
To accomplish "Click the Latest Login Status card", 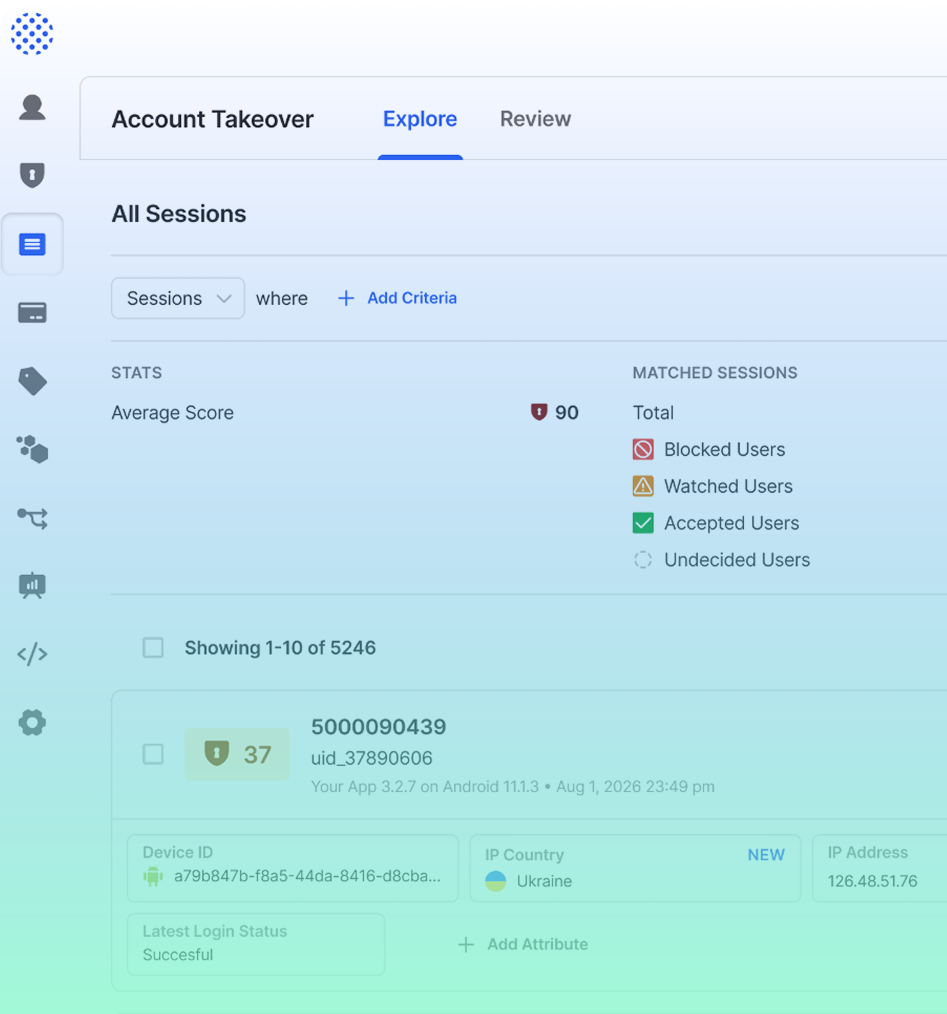I will coord(256,944).
